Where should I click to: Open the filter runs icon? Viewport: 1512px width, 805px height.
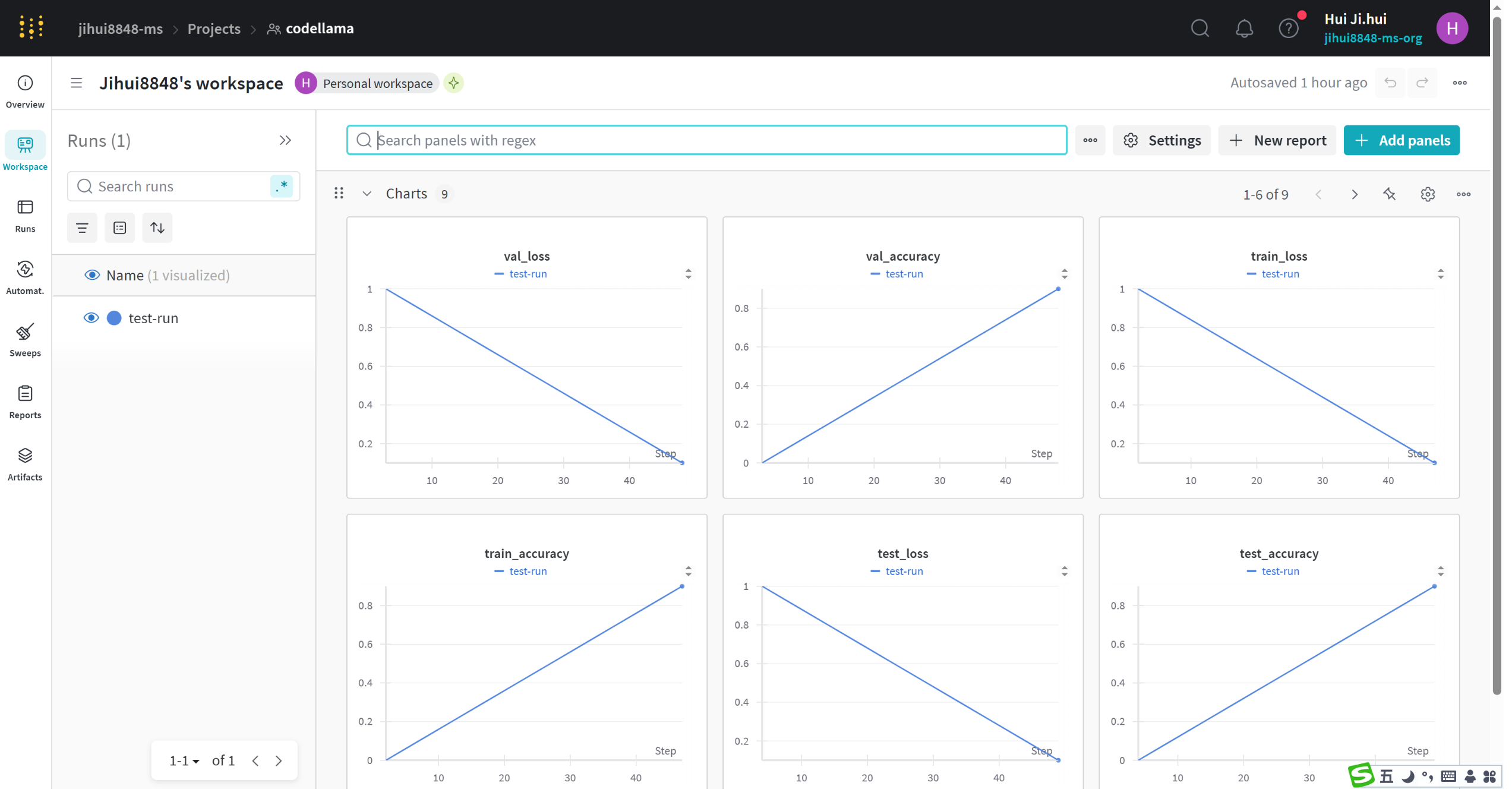pyautogui.click(x=82, y=228)
